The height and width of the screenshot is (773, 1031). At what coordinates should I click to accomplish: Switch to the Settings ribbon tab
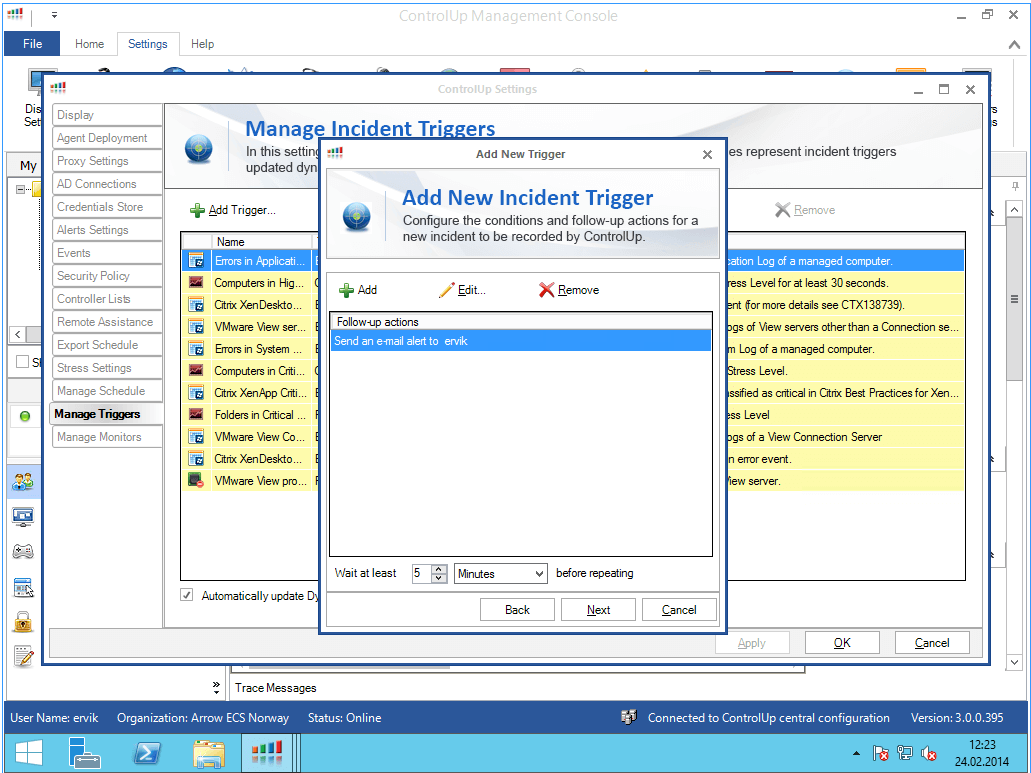click(x=148, y=44)
